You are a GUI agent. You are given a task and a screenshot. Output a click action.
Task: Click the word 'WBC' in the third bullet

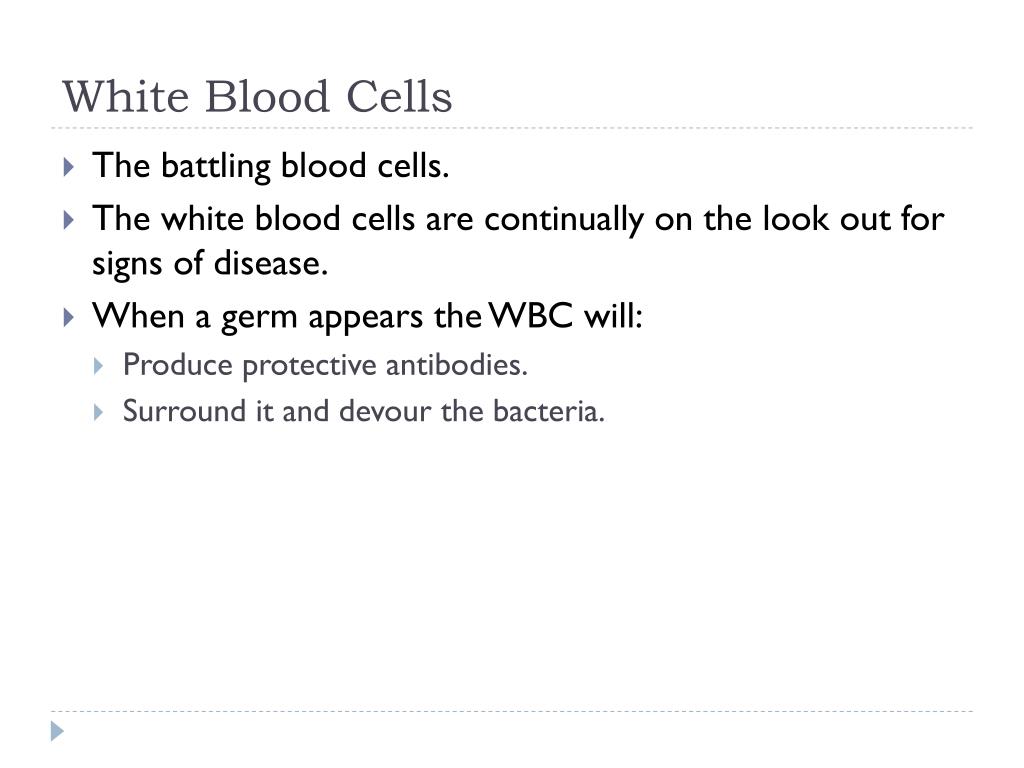[x=532, y=315]
